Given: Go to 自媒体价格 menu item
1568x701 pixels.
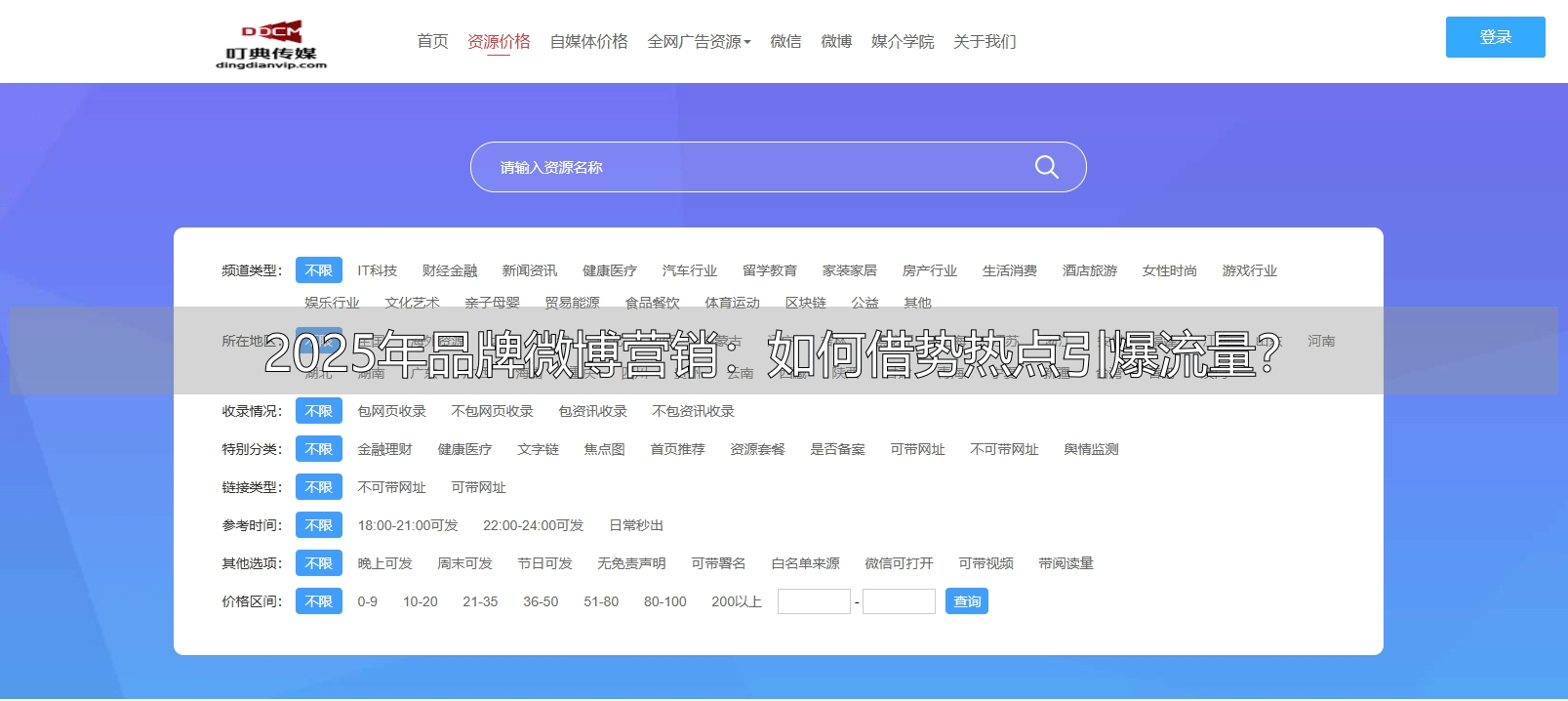Looking at the screenshot, I should coord(588,41).
